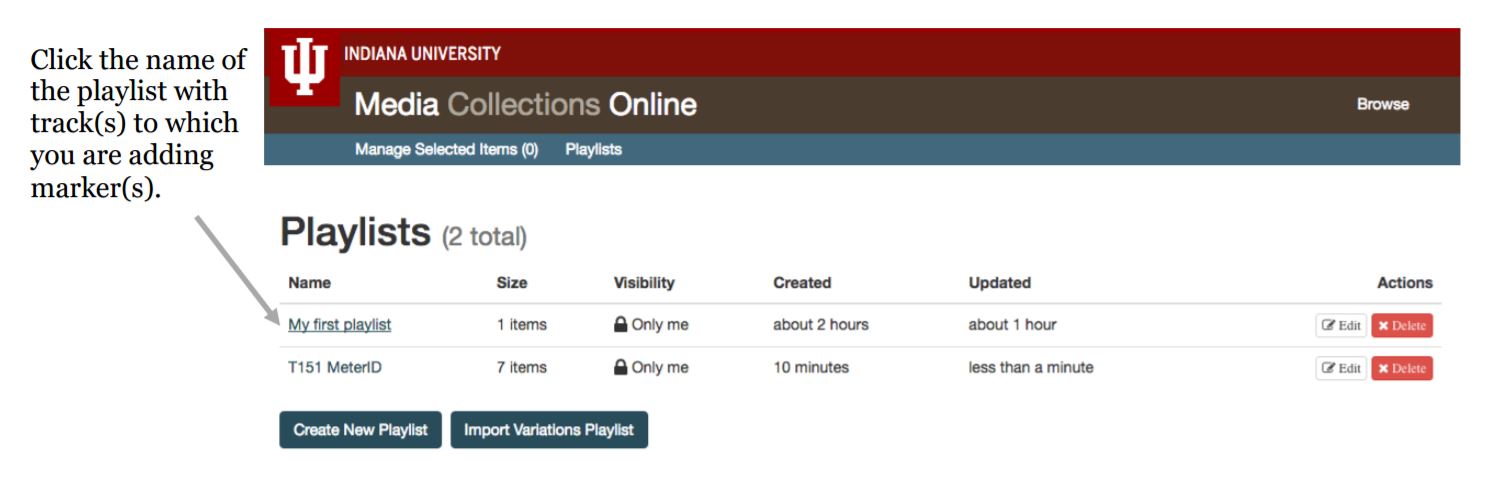Open Manage Selected Items (0) menu

[x=446, y=149]
